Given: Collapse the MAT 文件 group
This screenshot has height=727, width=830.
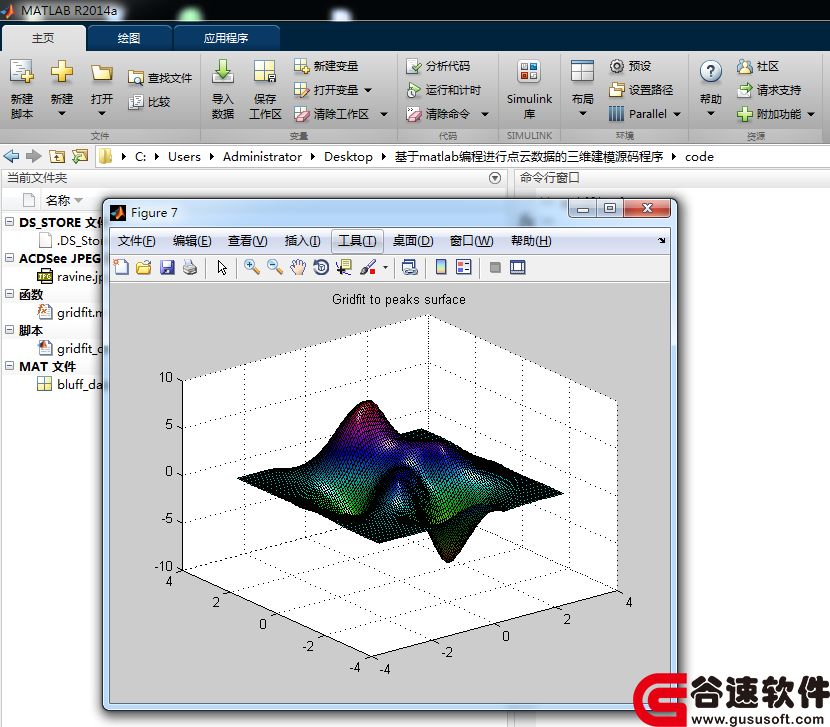Looking at the screenshot, I should (10, 366).
